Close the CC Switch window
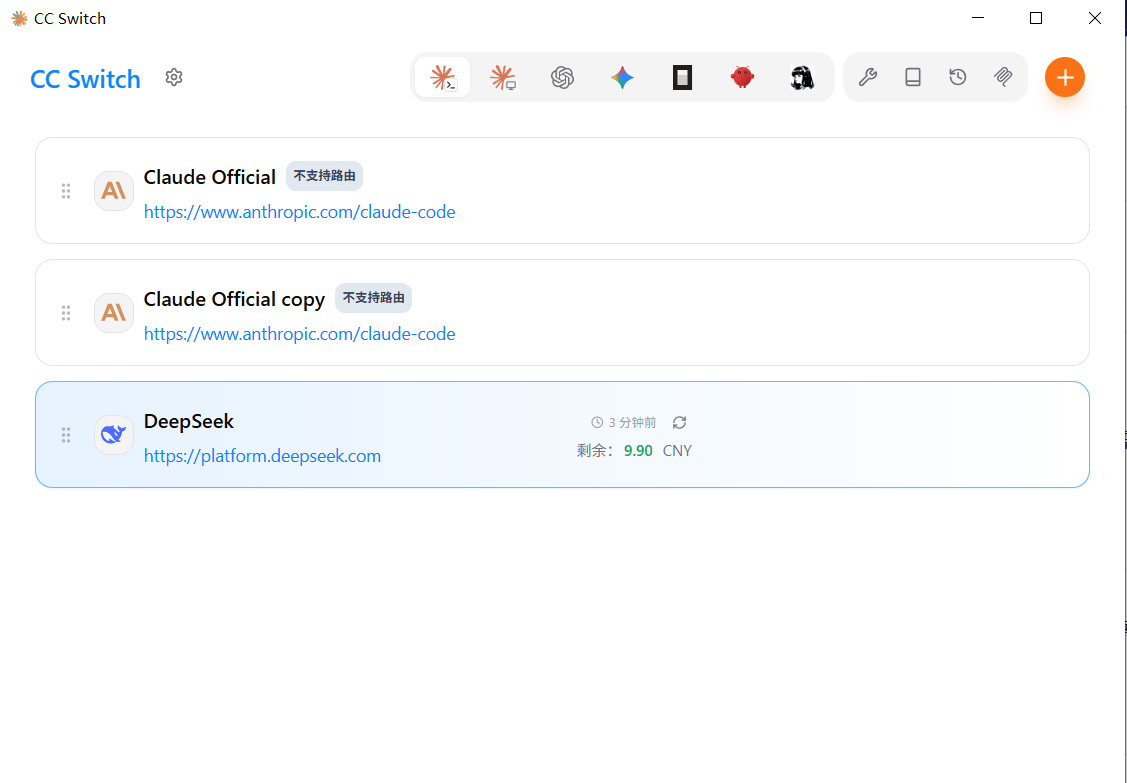The width and height of the screenshot is (1127, 783). tap(1095, 19)
